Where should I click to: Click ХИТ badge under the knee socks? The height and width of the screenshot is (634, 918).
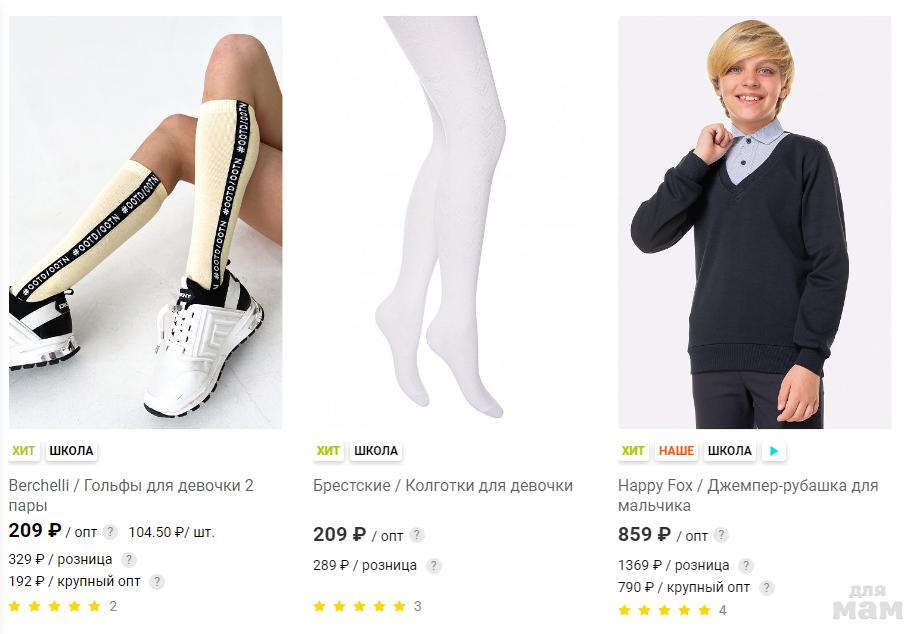(x=24, y=451)
